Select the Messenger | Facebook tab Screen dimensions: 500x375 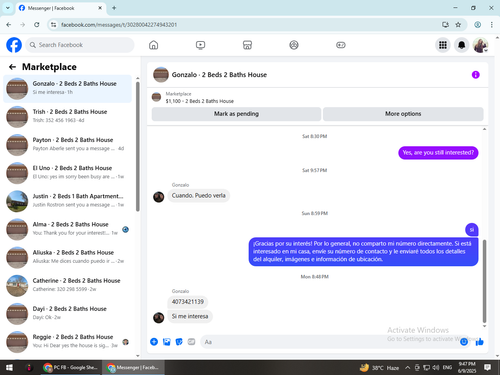60,8
